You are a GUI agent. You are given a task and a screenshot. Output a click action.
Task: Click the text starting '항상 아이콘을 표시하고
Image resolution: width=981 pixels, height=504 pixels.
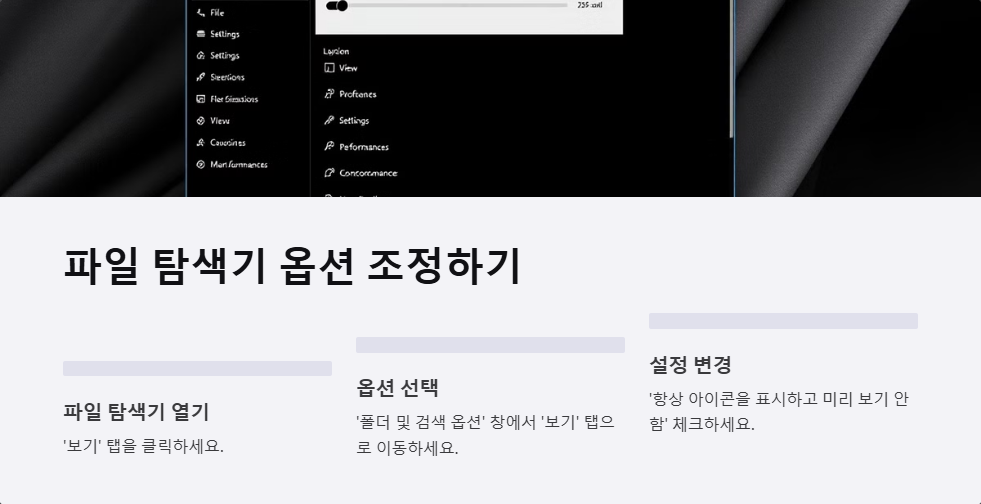780,411
